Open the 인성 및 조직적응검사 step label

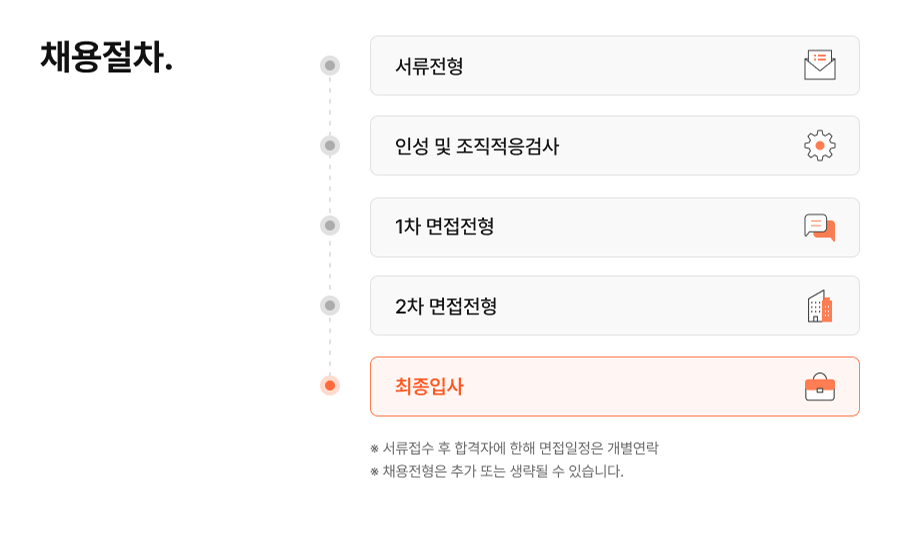tap(476, 146)
